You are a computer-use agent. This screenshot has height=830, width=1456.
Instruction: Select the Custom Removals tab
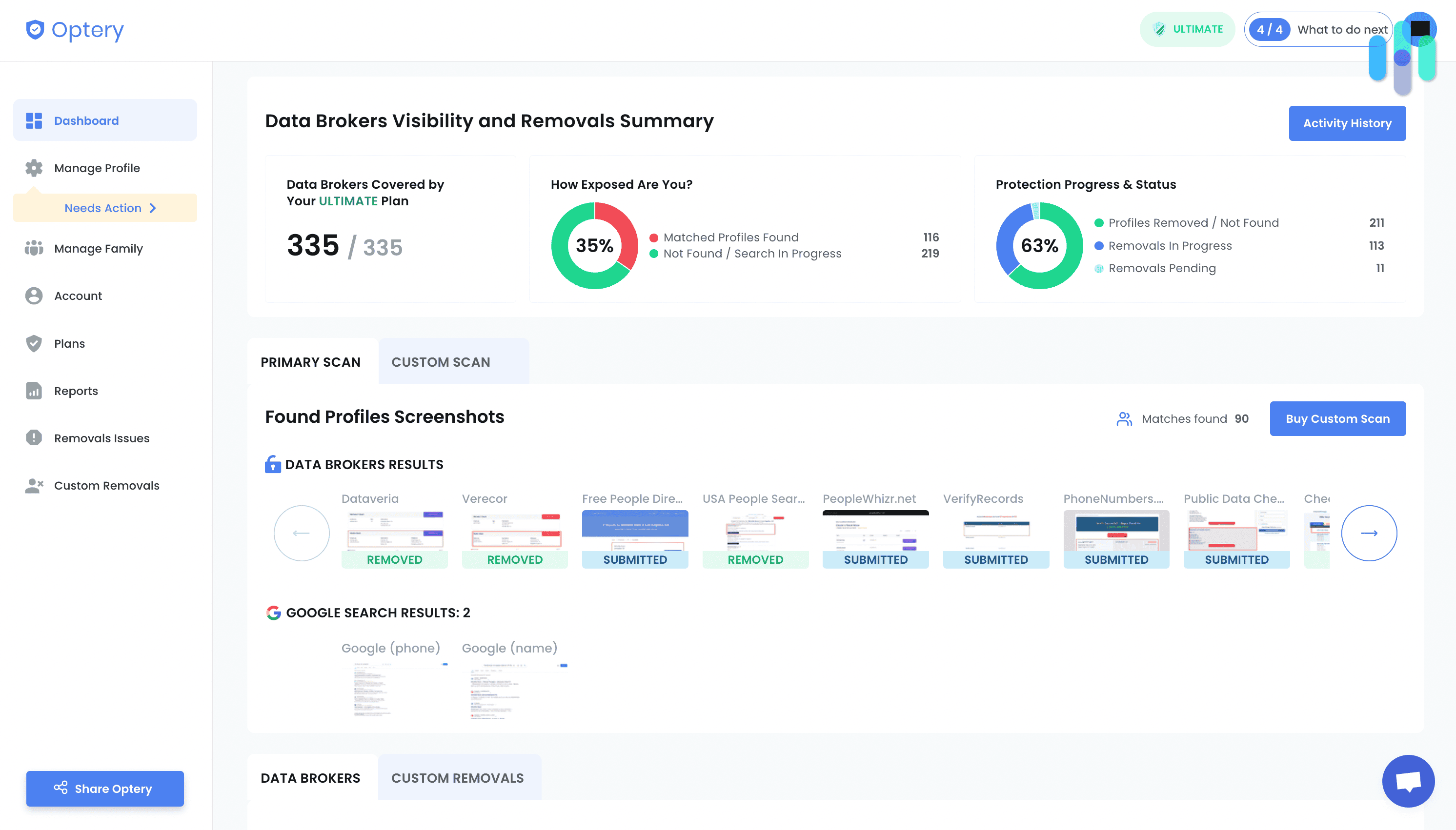coord(457,777)
